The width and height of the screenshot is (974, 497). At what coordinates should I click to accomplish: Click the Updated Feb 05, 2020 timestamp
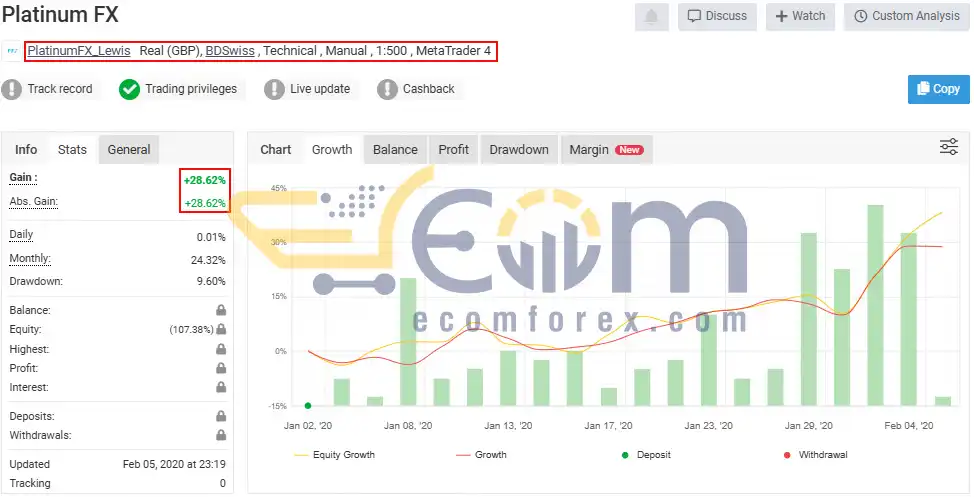tap(174, 464)
